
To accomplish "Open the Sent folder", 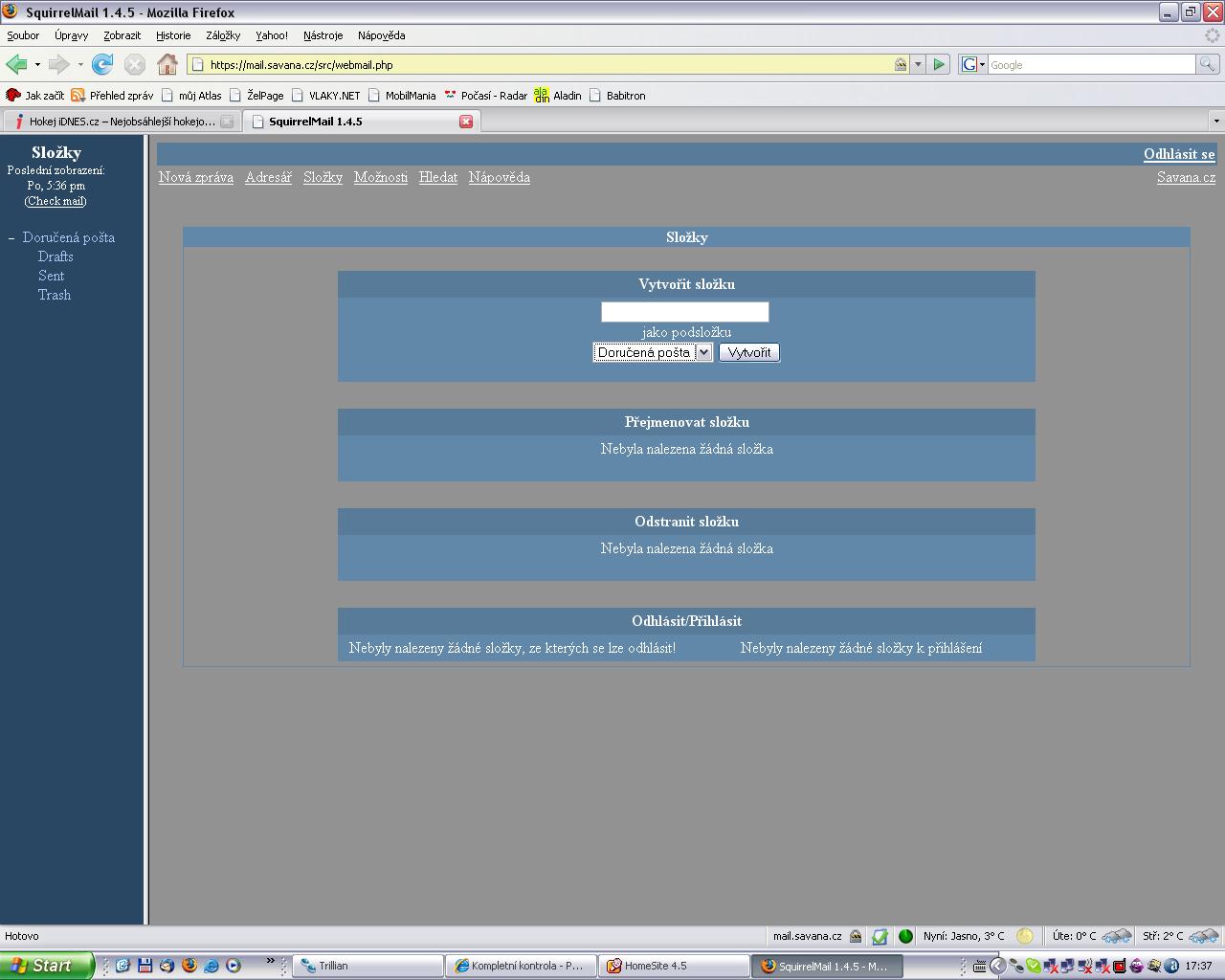I will (51, 276).
